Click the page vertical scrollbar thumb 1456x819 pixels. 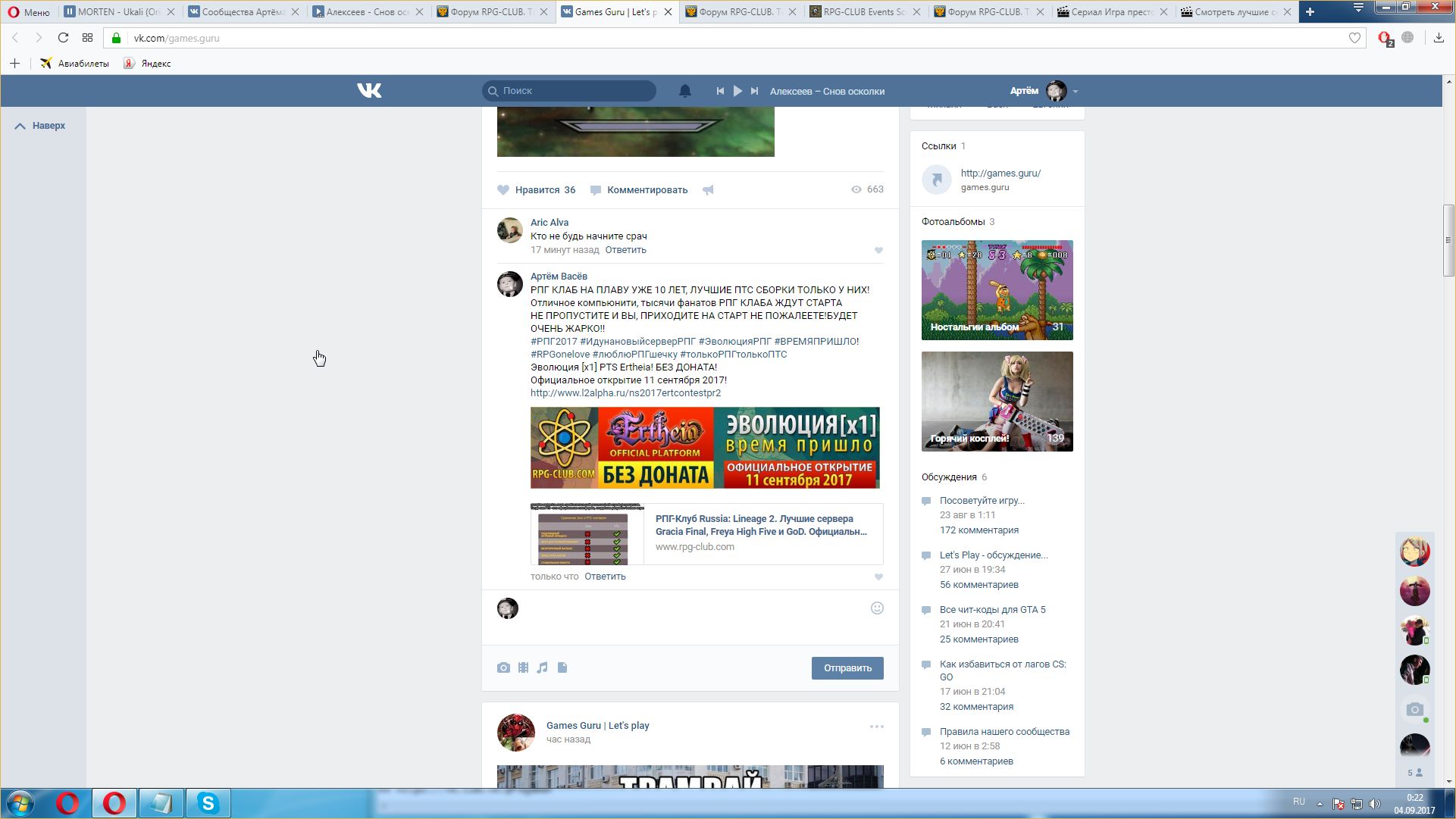point(1448,240)
